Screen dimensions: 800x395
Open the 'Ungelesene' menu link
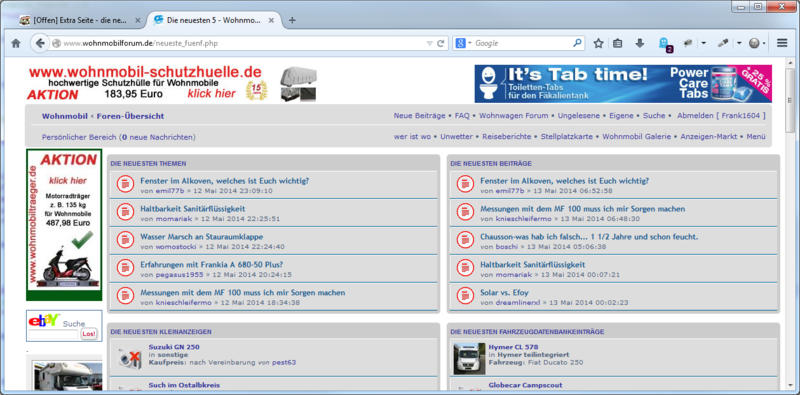(579, 116)
